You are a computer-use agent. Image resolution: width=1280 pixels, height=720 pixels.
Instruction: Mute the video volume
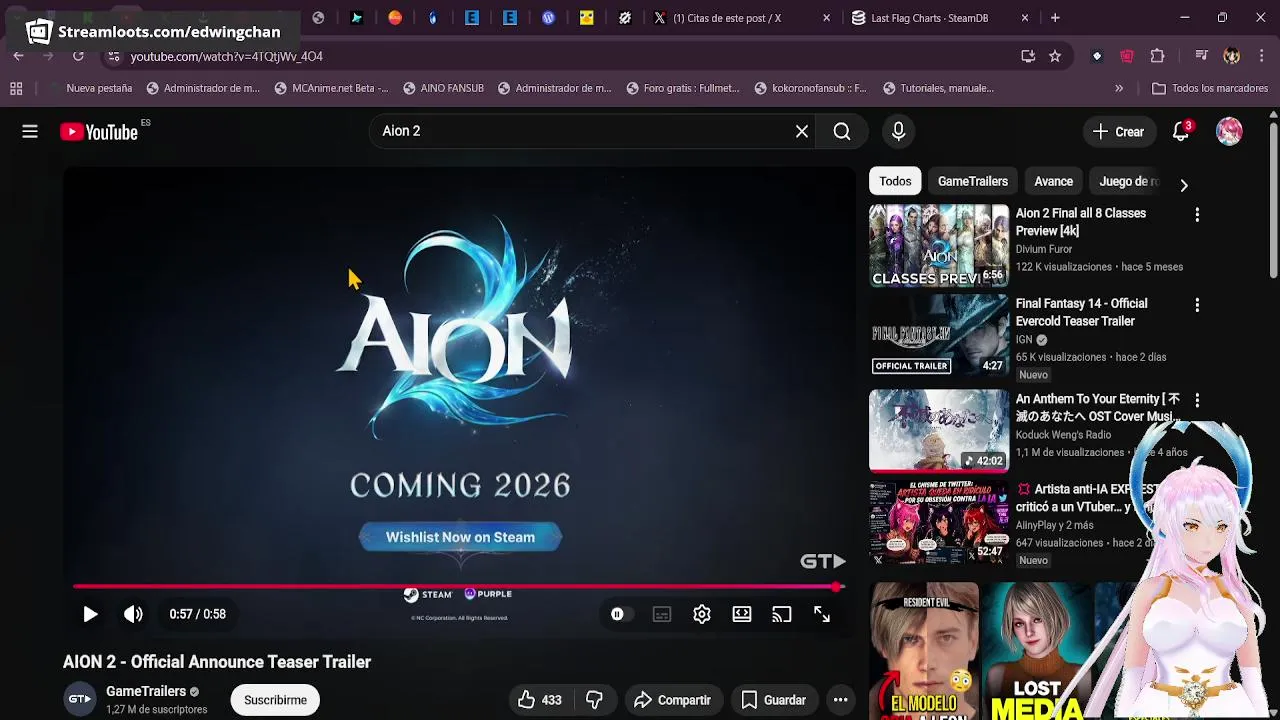(x=133, y=614)
